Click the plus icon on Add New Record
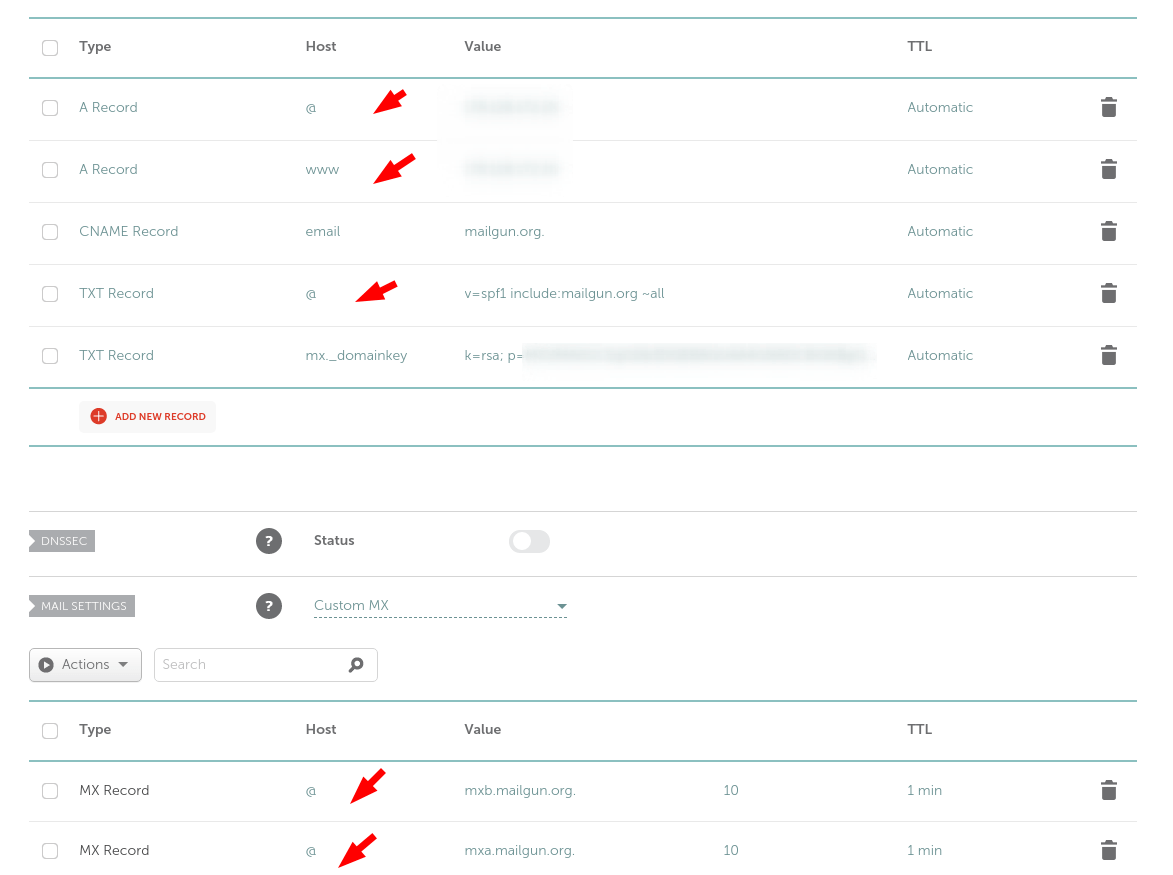The image size is (1173, 875). point(99,416)
